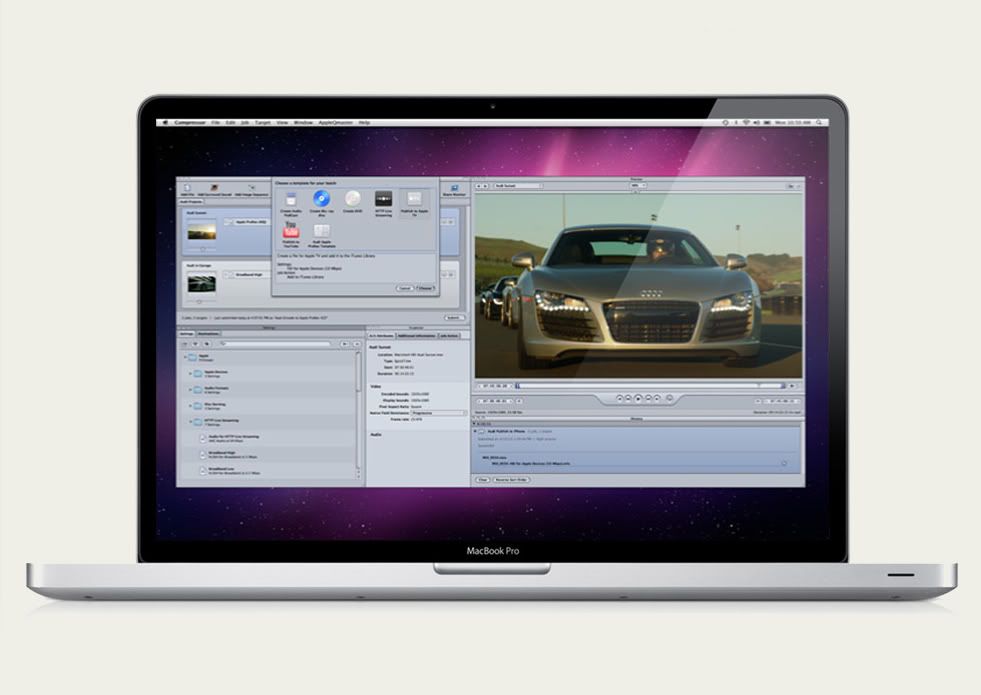The width and height of the screenshot is (981, 695).
Task: Select the Audi Apple ProRes Template icon
Action: (322, 231)
